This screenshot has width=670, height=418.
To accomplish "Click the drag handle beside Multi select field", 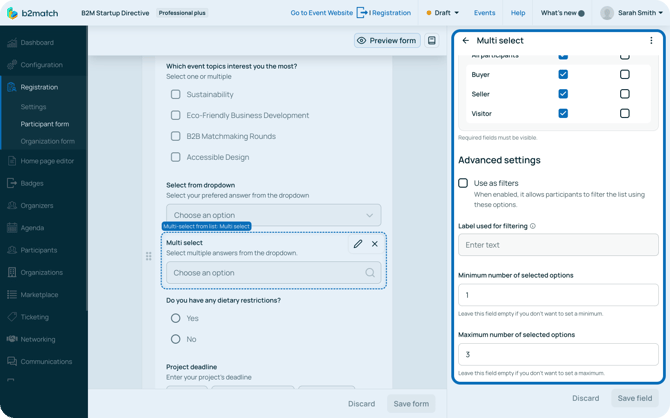I will [149, 256].
